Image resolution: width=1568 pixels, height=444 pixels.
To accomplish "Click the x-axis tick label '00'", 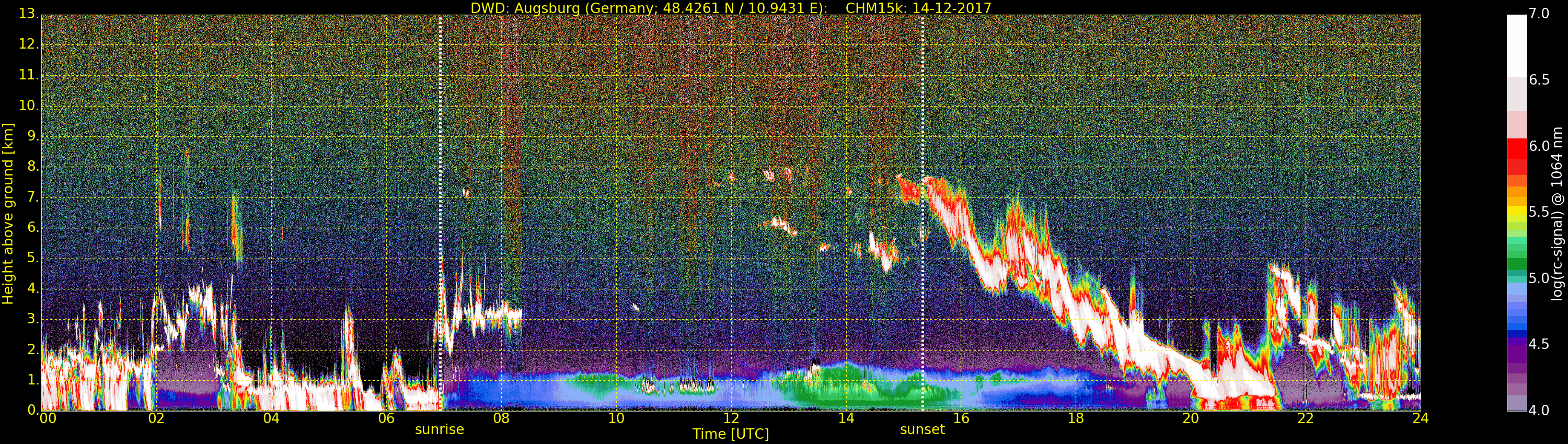I will 48,418.
